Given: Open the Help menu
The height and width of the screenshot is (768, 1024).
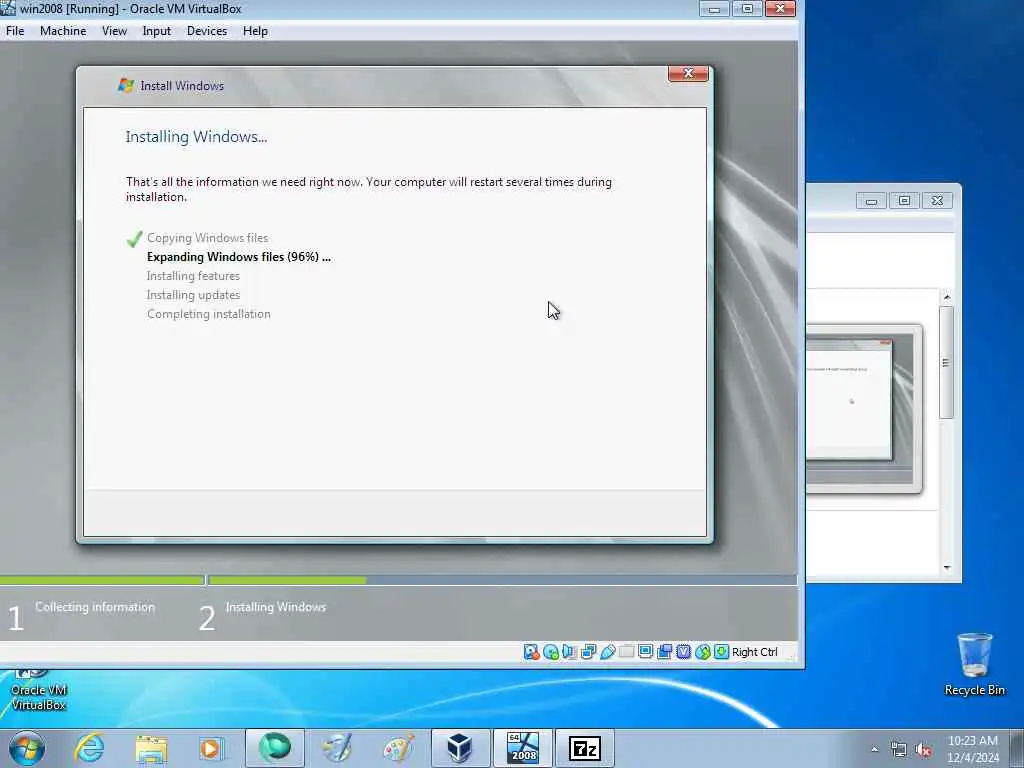Looking at the screenshot, I should pyautogui.click(x=255, y=31).
